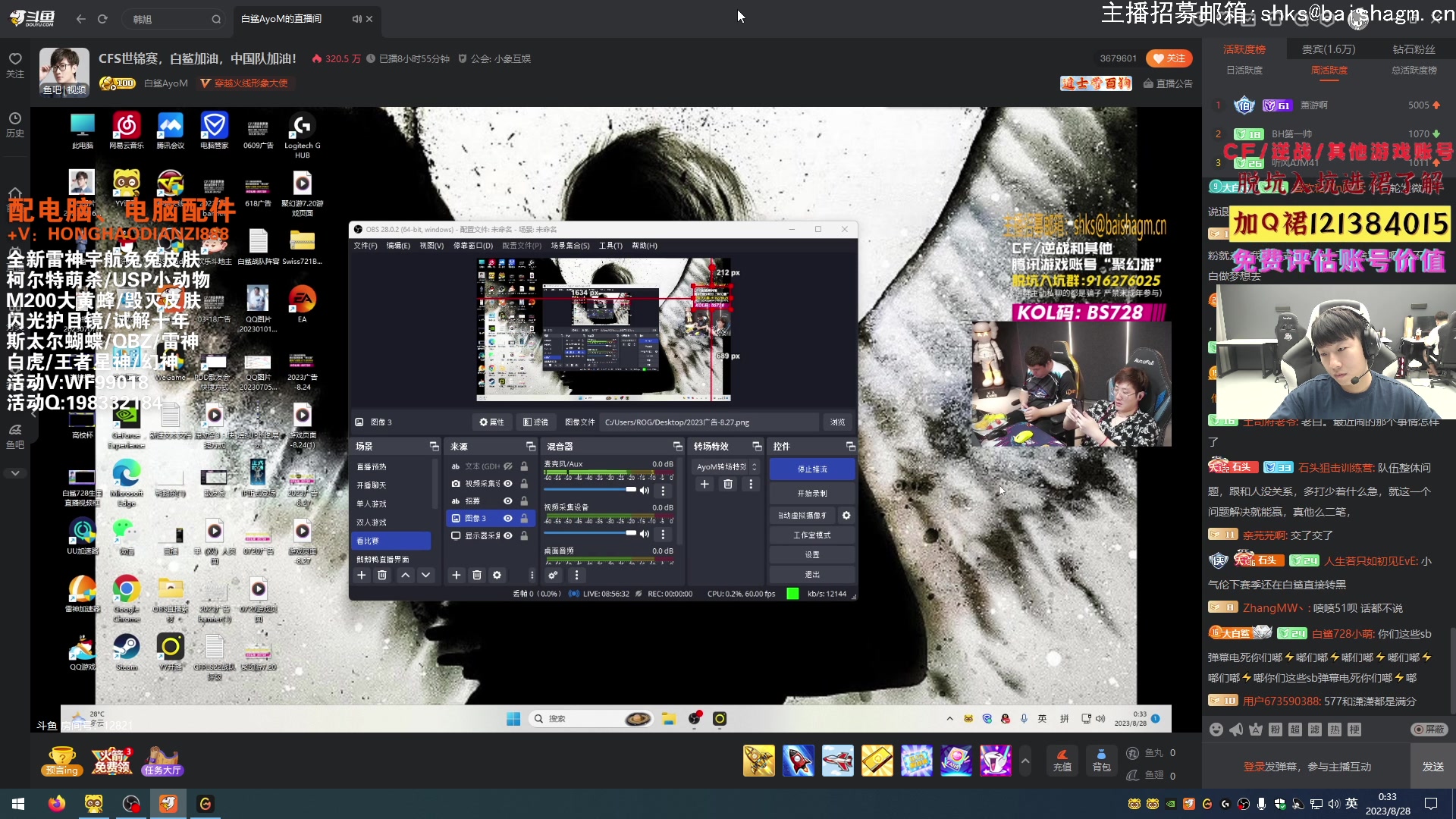Open 任务大厅 task hall
The width and height of the screenshot is (1456, 819).
[162, 761]
